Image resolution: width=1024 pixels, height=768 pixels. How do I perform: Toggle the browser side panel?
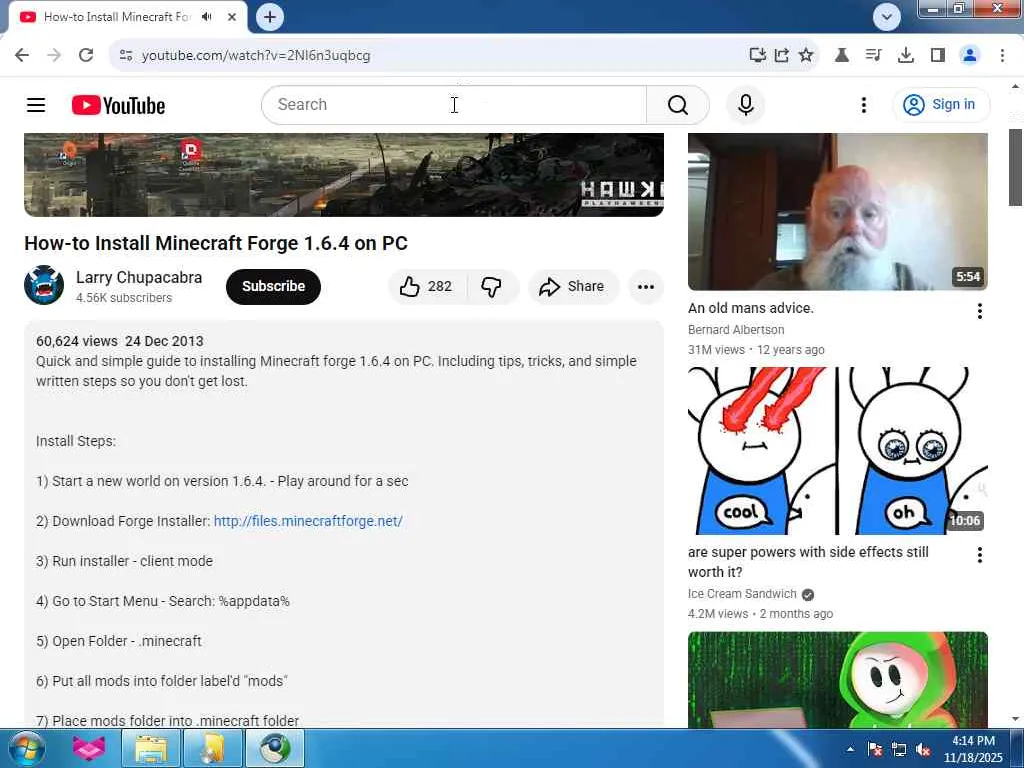pyautogui.click(x=938, y=56)
